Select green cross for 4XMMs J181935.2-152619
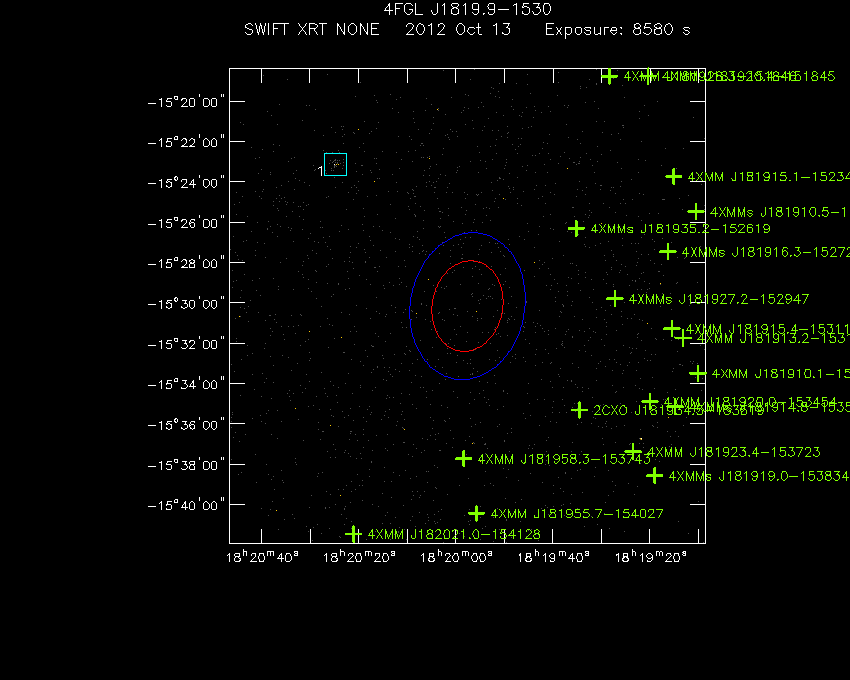The image size is (850, 680). [x=576, y=228]
